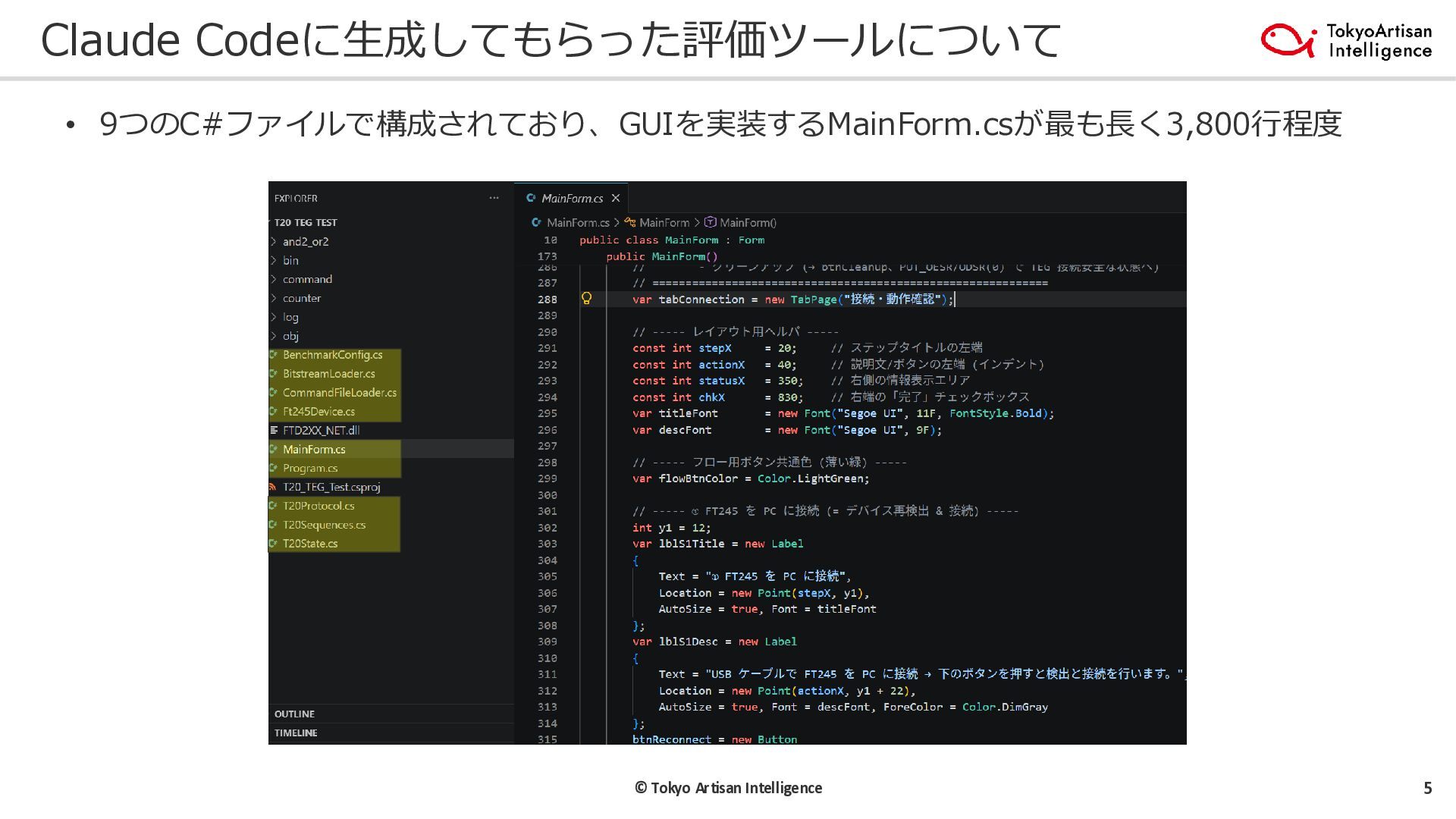Click line number 288 in the gutter

547,300
